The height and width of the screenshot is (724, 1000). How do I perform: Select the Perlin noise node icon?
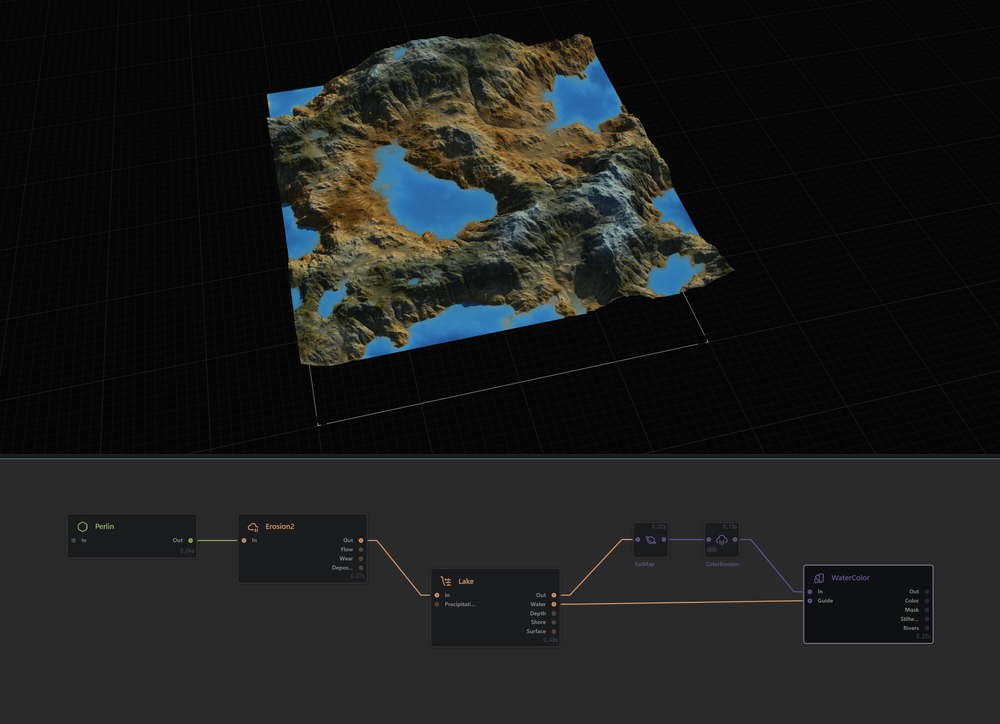click(x=84, y=524)
